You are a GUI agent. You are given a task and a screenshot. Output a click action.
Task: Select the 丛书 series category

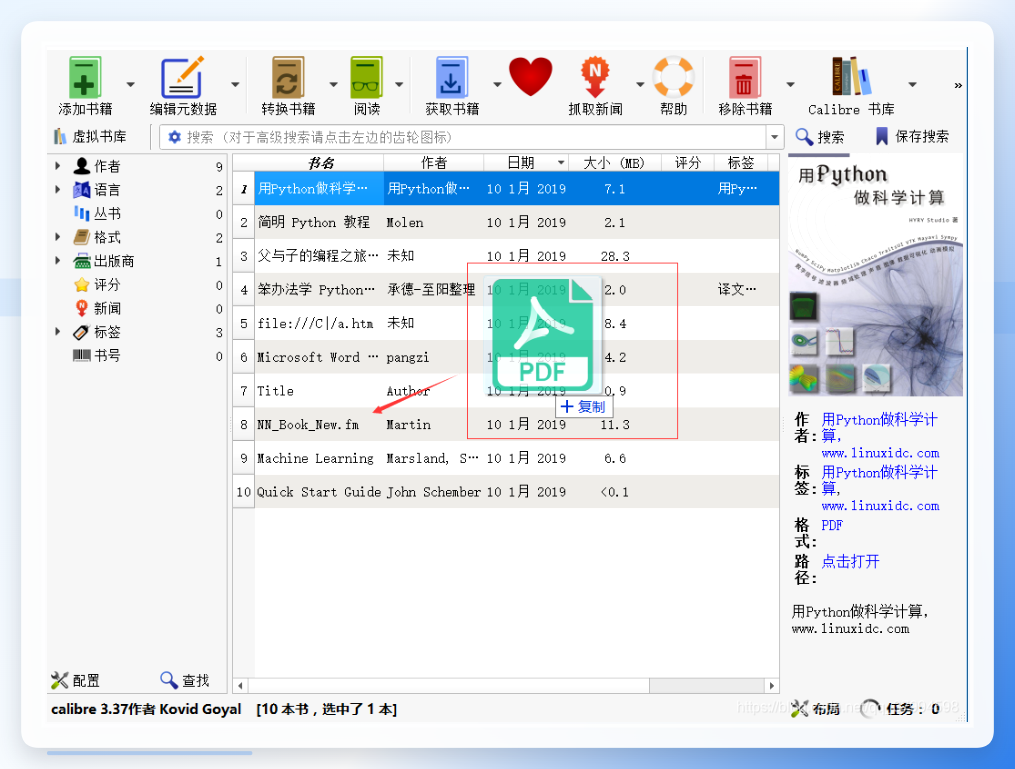(x=107, y=214)
